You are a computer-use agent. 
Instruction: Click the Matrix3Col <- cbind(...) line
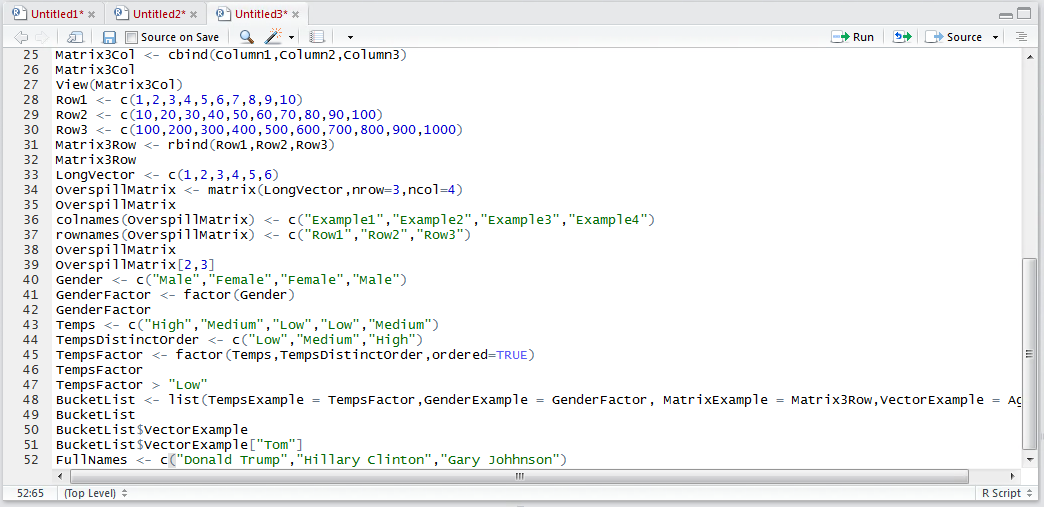(231, 55)
